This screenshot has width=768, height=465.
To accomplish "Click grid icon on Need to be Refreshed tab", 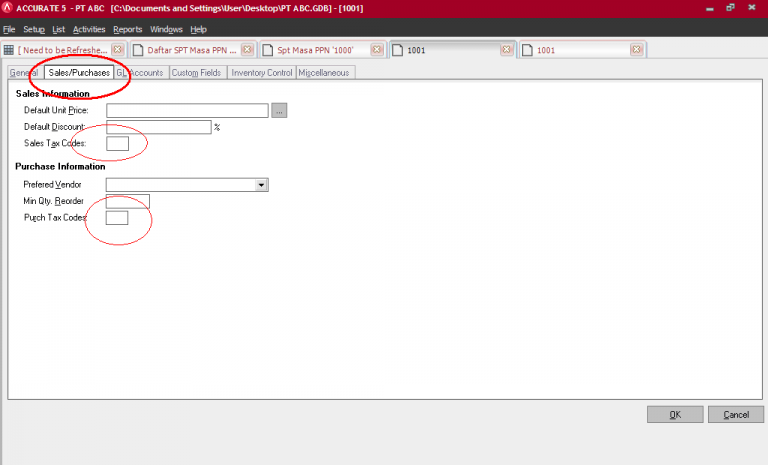I will click(8, 50).
